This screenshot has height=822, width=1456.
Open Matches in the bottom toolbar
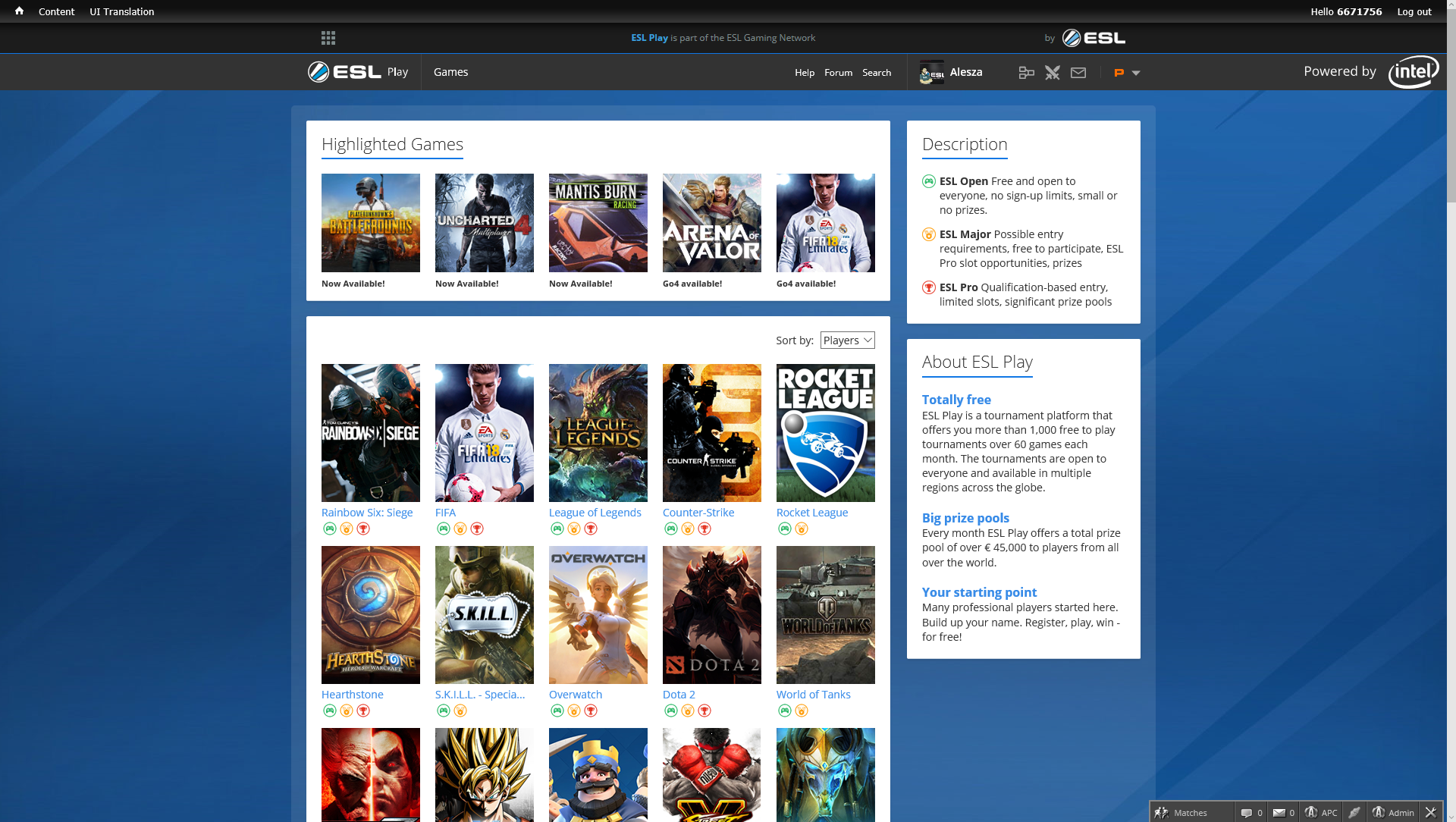[x=1192, y=812]
